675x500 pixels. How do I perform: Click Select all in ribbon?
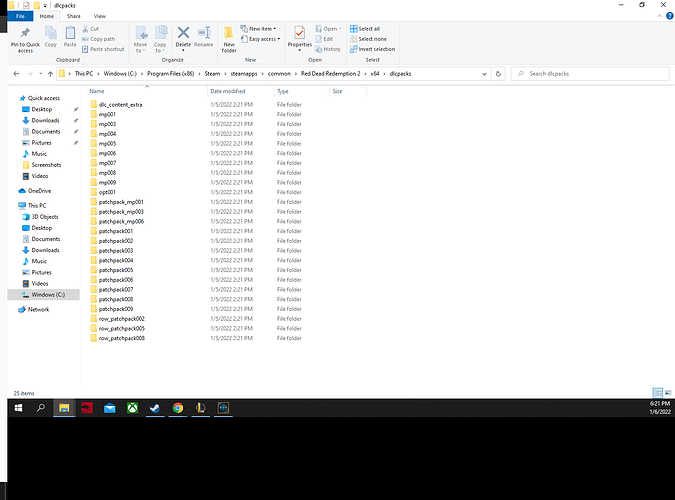pyautogui.click(x=365, y=28)
